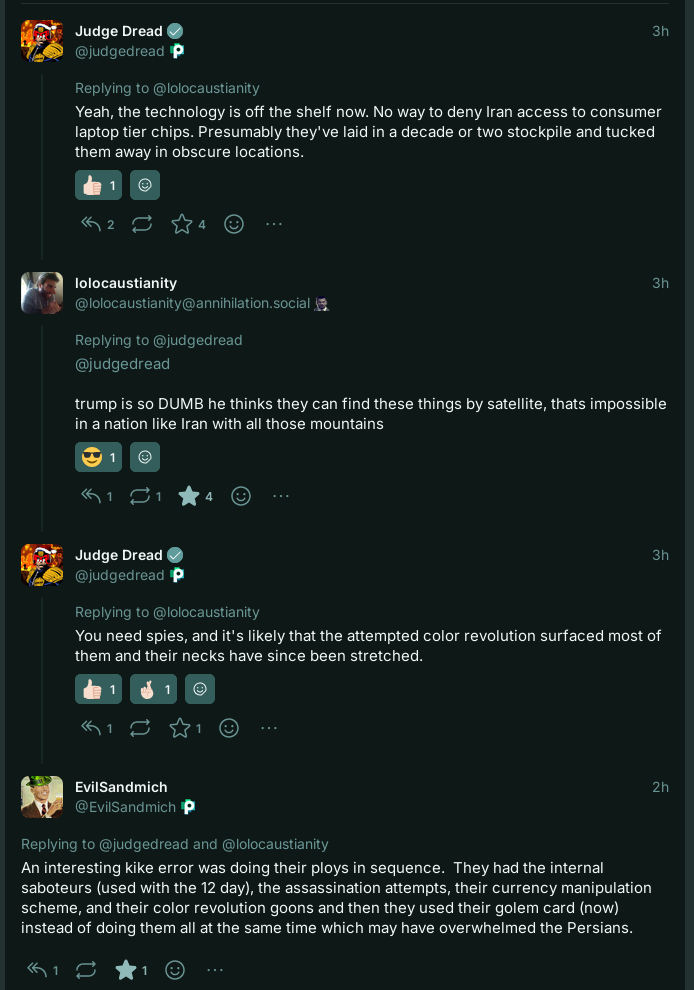Image resolution: width=694 pixels, height=990 pixels.
Task: Repeat Judge Dread's laptop chips post
Action: coord(142,224)
